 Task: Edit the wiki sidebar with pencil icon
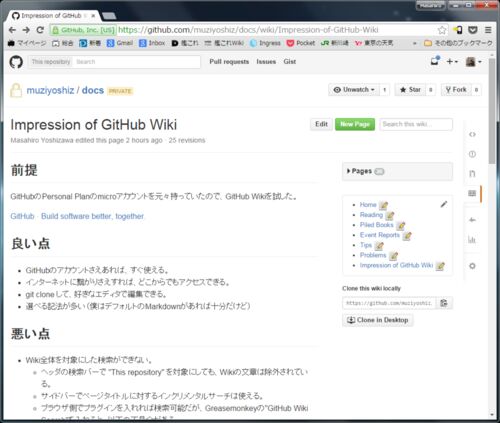444,204
